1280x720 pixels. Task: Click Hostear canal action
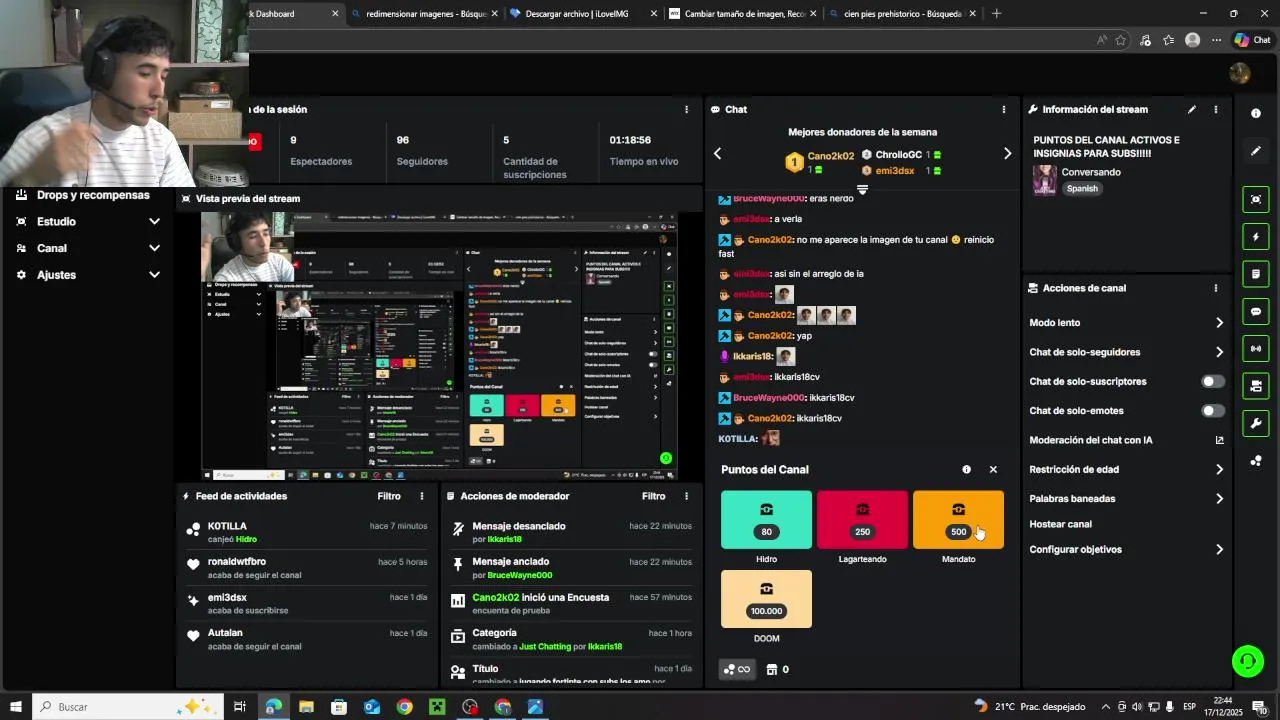click(1060, 524)
